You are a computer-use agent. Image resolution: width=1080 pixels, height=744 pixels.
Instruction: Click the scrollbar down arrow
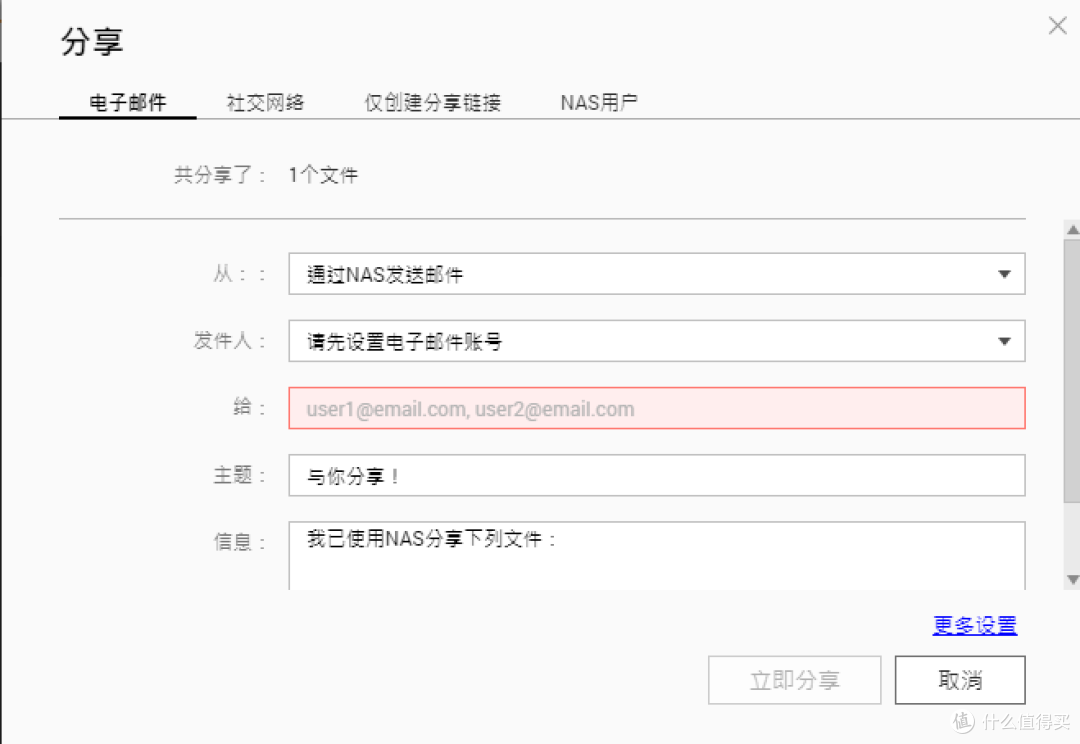coord(1072,579)
